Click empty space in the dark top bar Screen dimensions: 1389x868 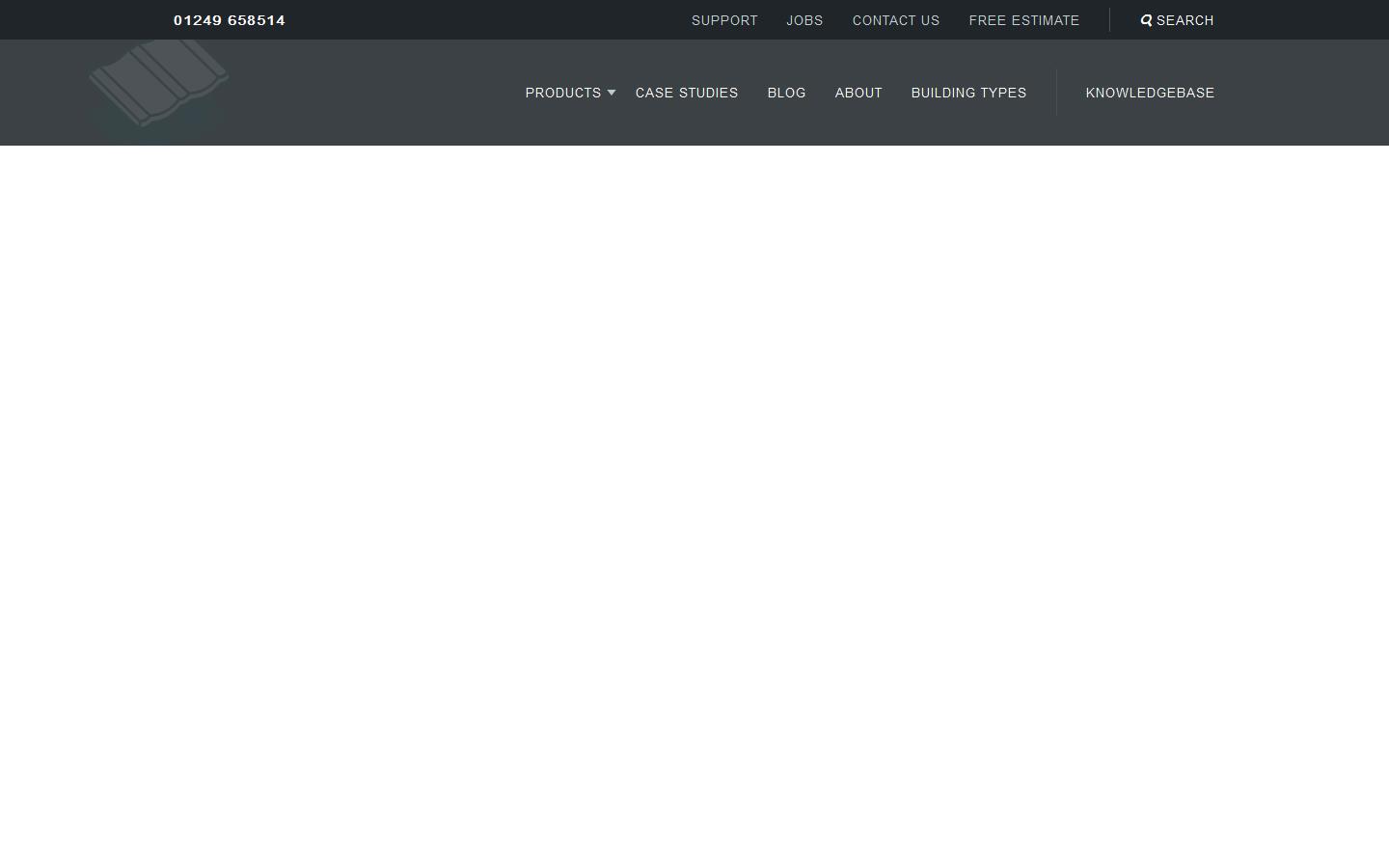point(482,20)
